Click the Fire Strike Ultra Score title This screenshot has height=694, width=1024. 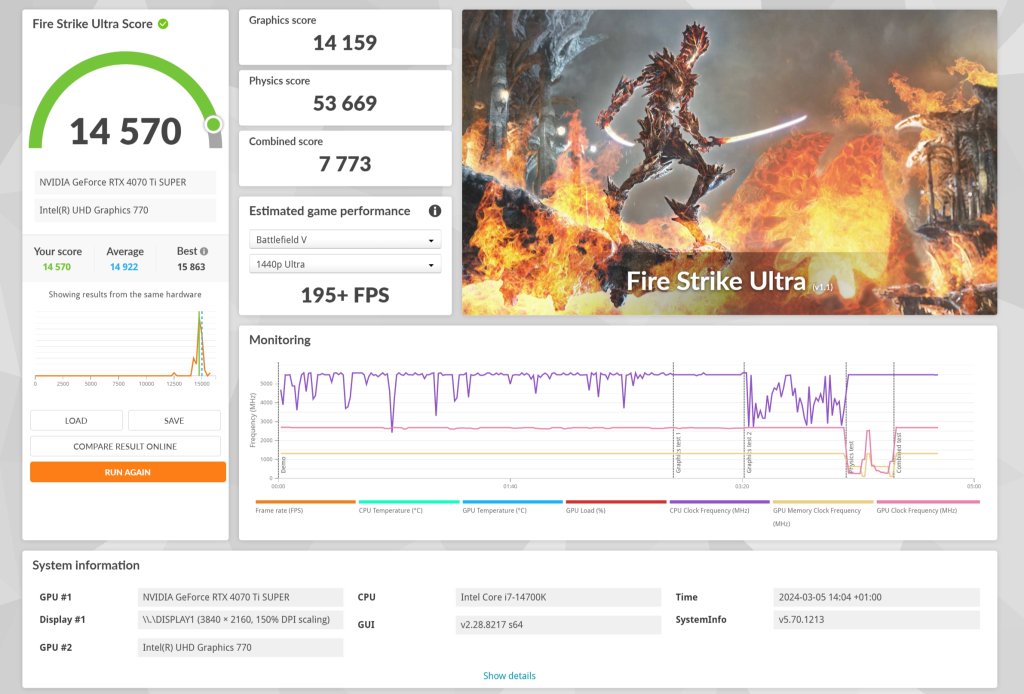pos(92,24)
